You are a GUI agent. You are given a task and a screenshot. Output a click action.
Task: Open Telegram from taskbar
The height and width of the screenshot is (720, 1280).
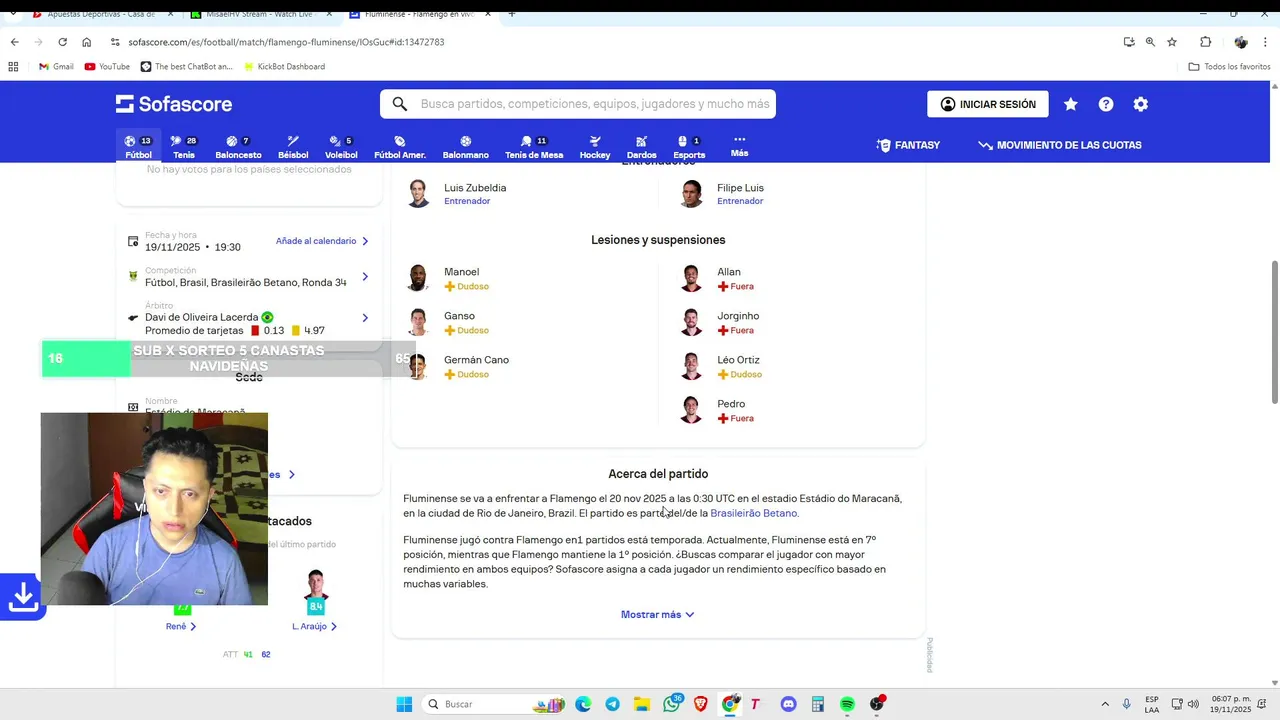(612, 704)
